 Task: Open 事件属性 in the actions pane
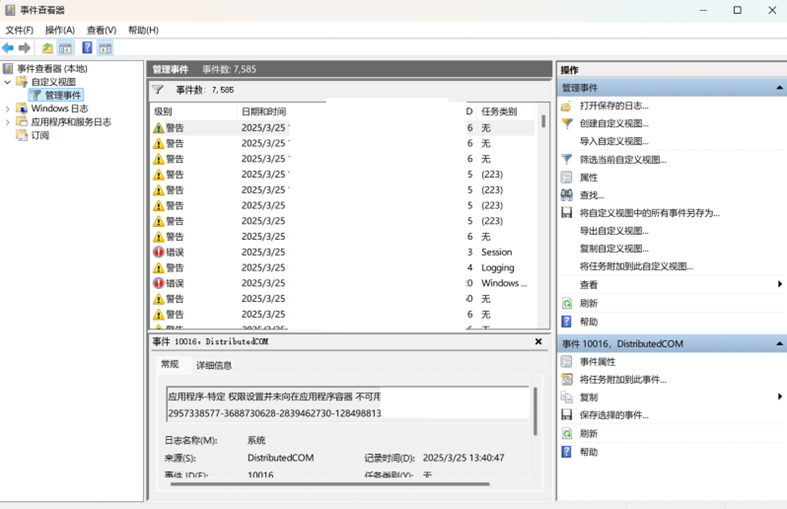coord(597,362)
